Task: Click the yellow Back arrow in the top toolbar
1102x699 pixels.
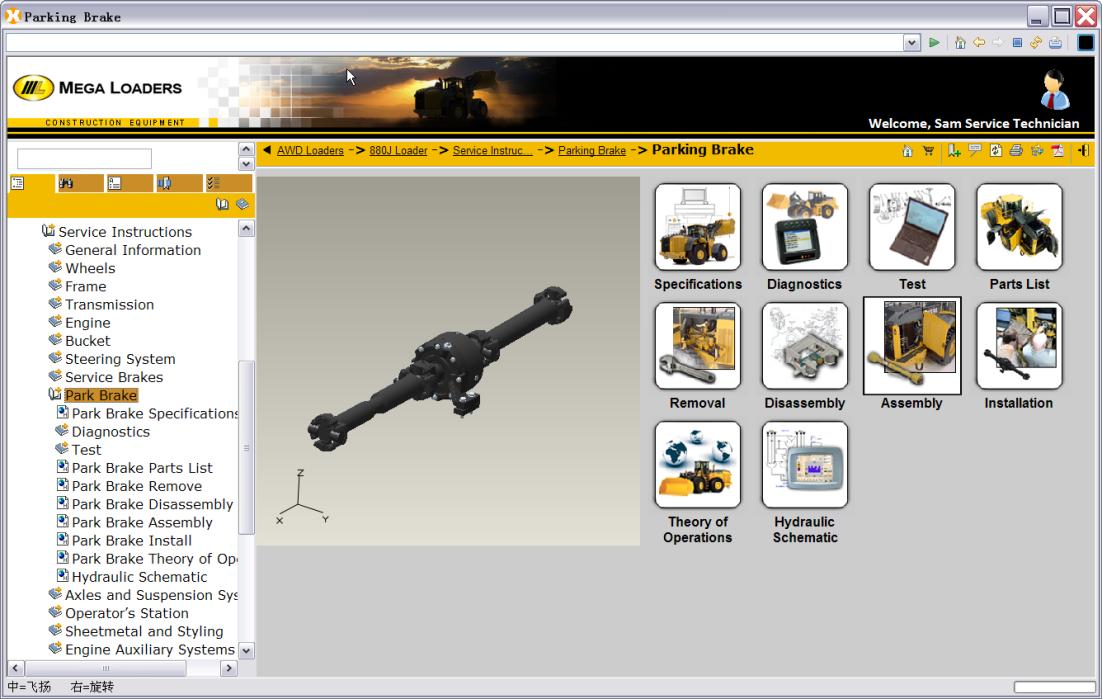Action: coord(979,43)
